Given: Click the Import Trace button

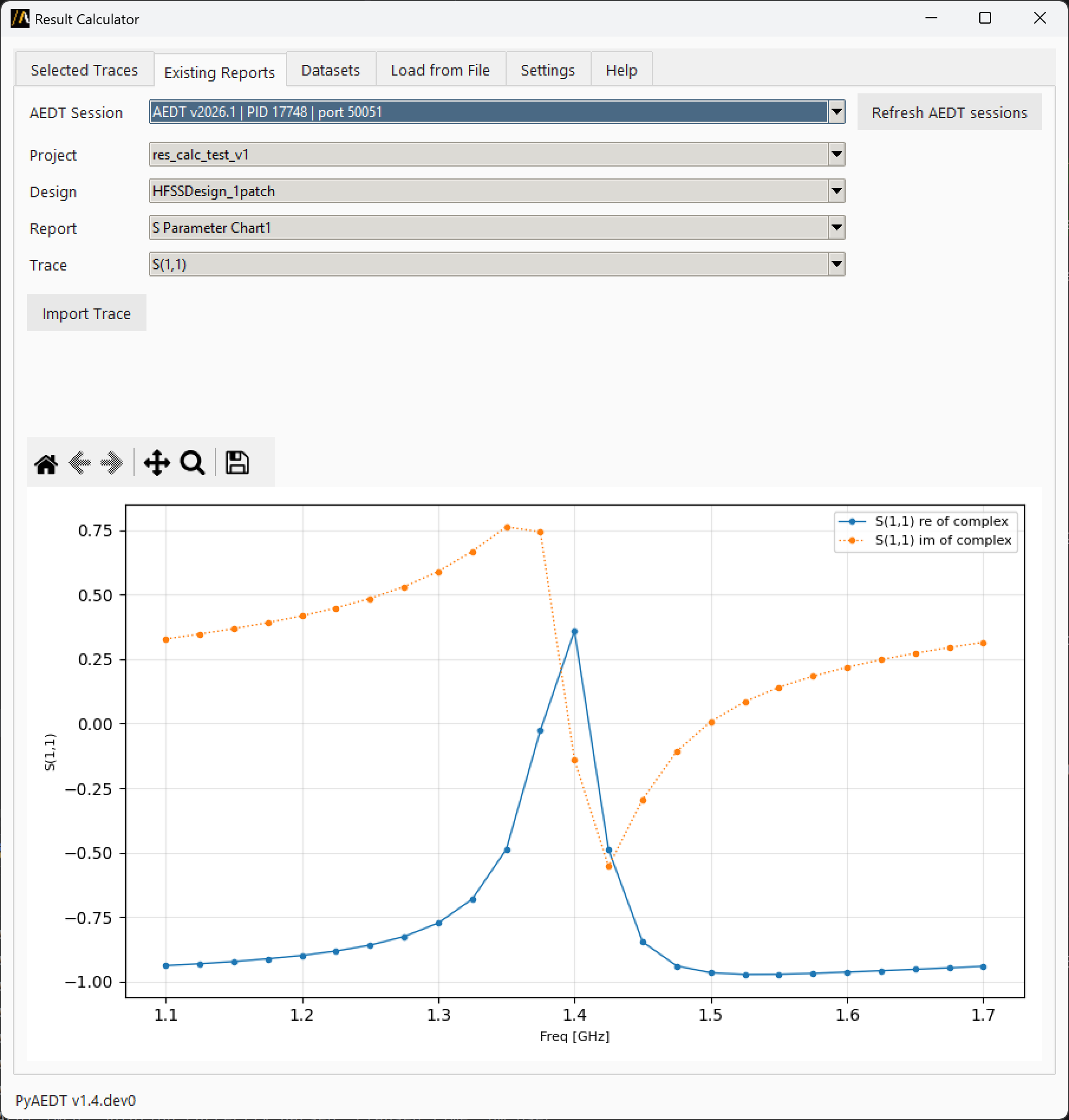Looking at the screenshot, I should coord(87,313).
